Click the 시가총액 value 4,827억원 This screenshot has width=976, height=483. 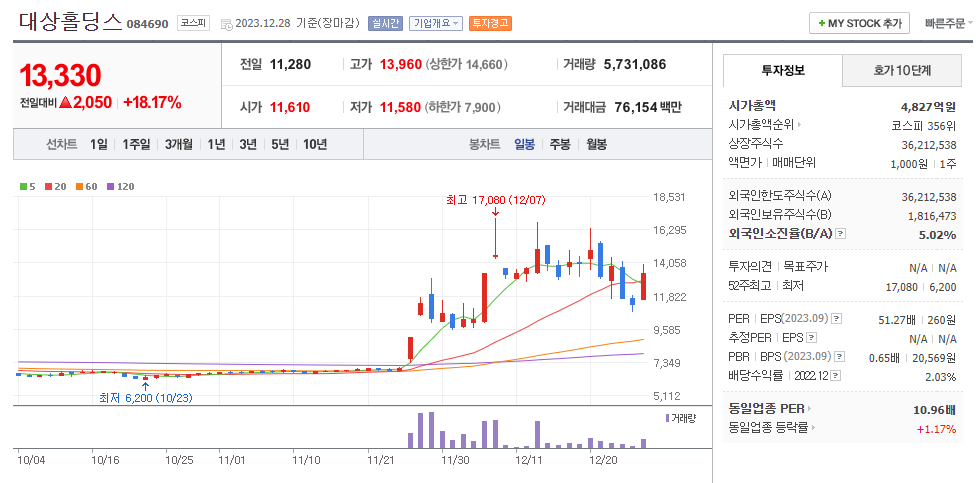928,106
